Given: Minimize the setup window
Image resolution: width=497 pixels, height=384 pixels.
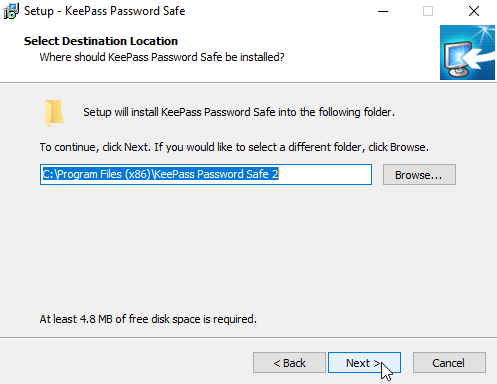Looking at the screenshot, I should click(383, 11).
